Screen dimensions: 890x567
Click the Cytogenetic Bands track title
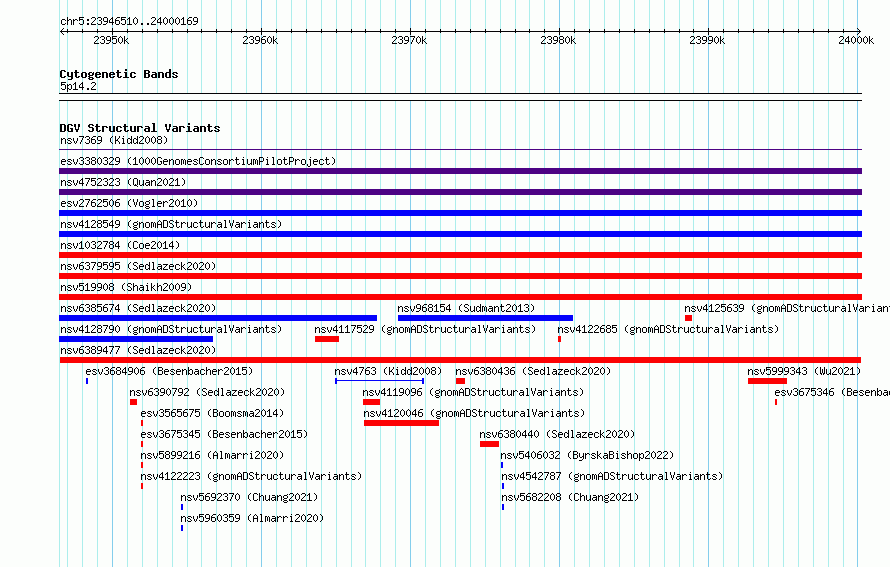(119, 74)
